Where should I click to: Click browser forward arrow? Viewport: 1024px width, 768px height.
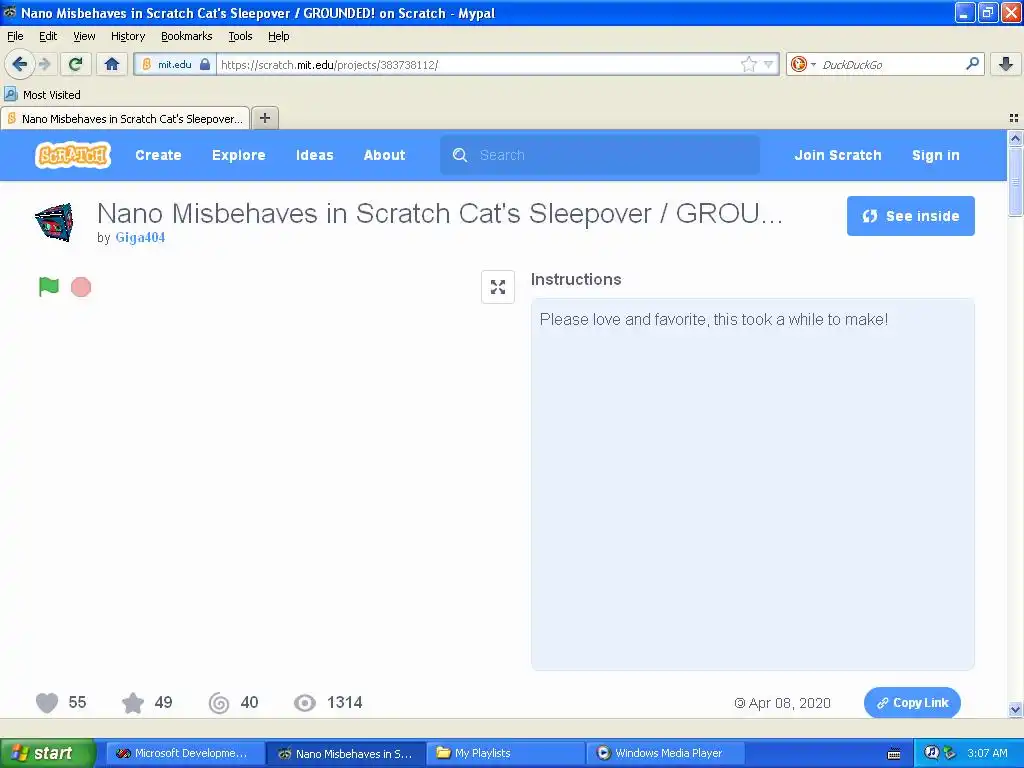click(x=44, y=64)
